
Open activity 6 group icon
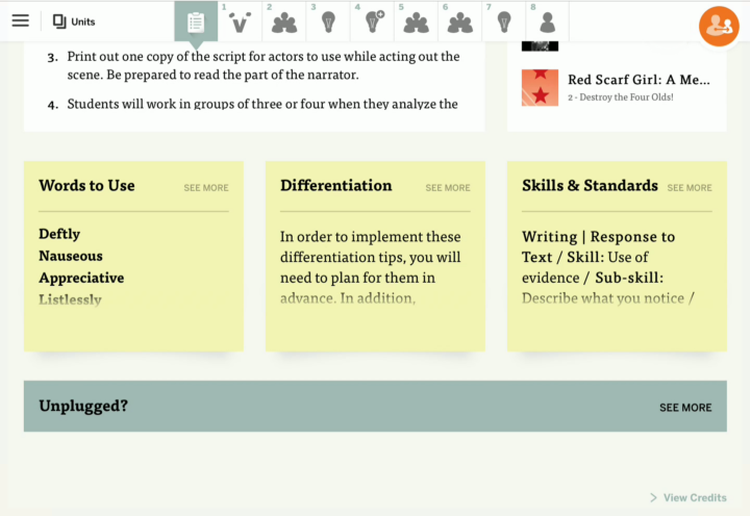pos(460,22)
